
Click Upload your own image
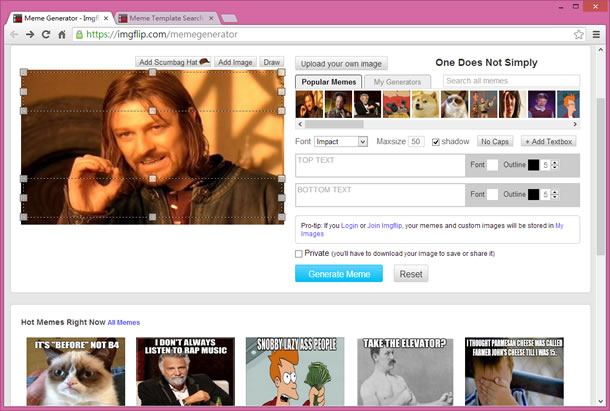[341, 63]
